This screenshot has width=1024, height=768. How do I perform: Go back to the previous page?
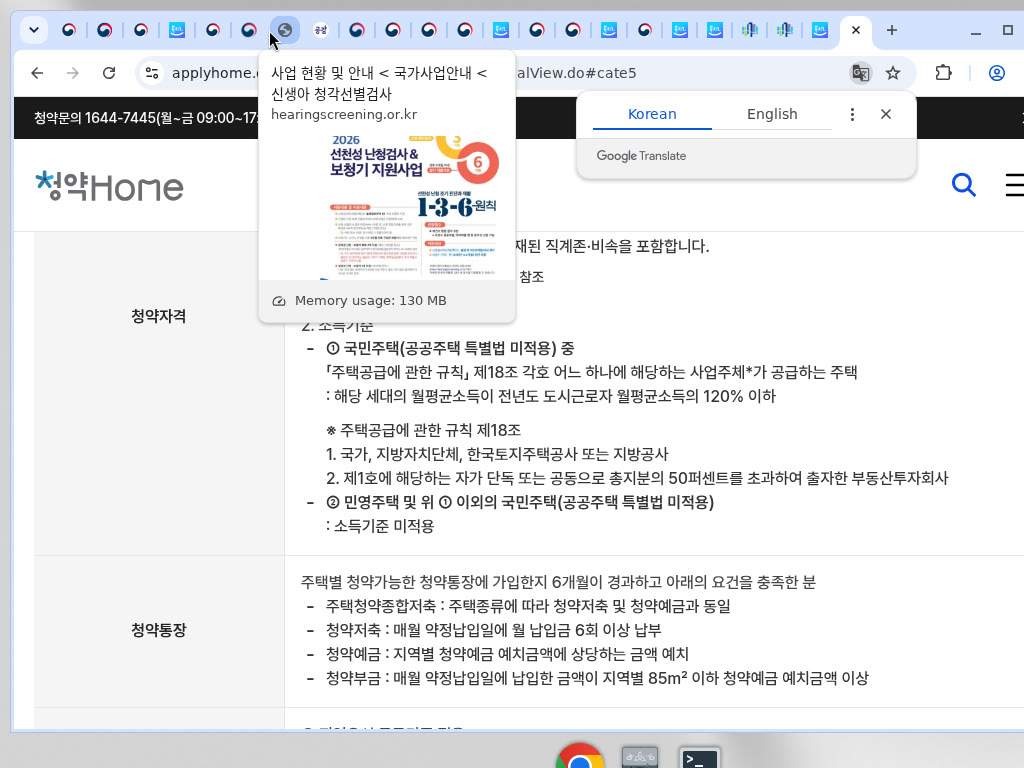(x=37, y=73)
